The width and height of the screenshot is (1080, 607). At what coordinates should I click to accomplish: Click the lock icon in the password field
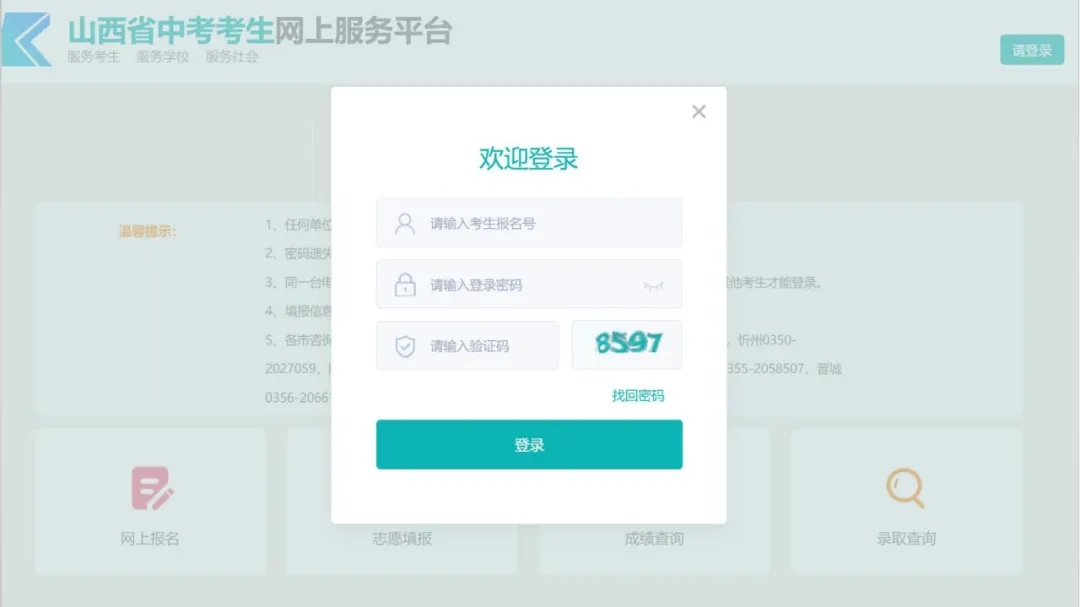click(405, 285)
